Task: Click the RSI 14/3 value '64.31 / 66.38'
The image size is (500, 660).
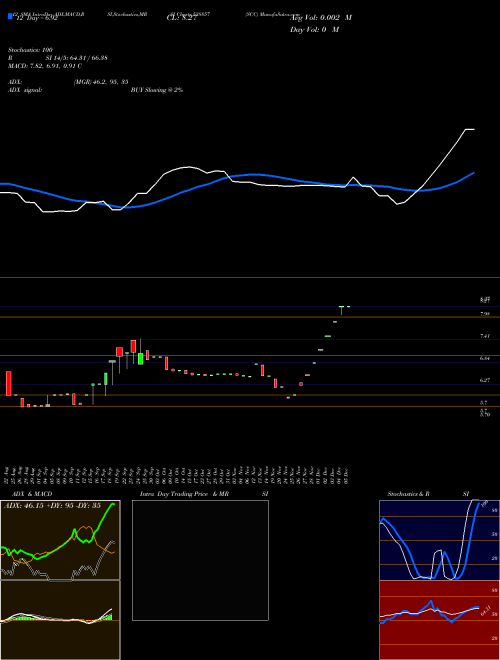Action: (x=90, y=58)
